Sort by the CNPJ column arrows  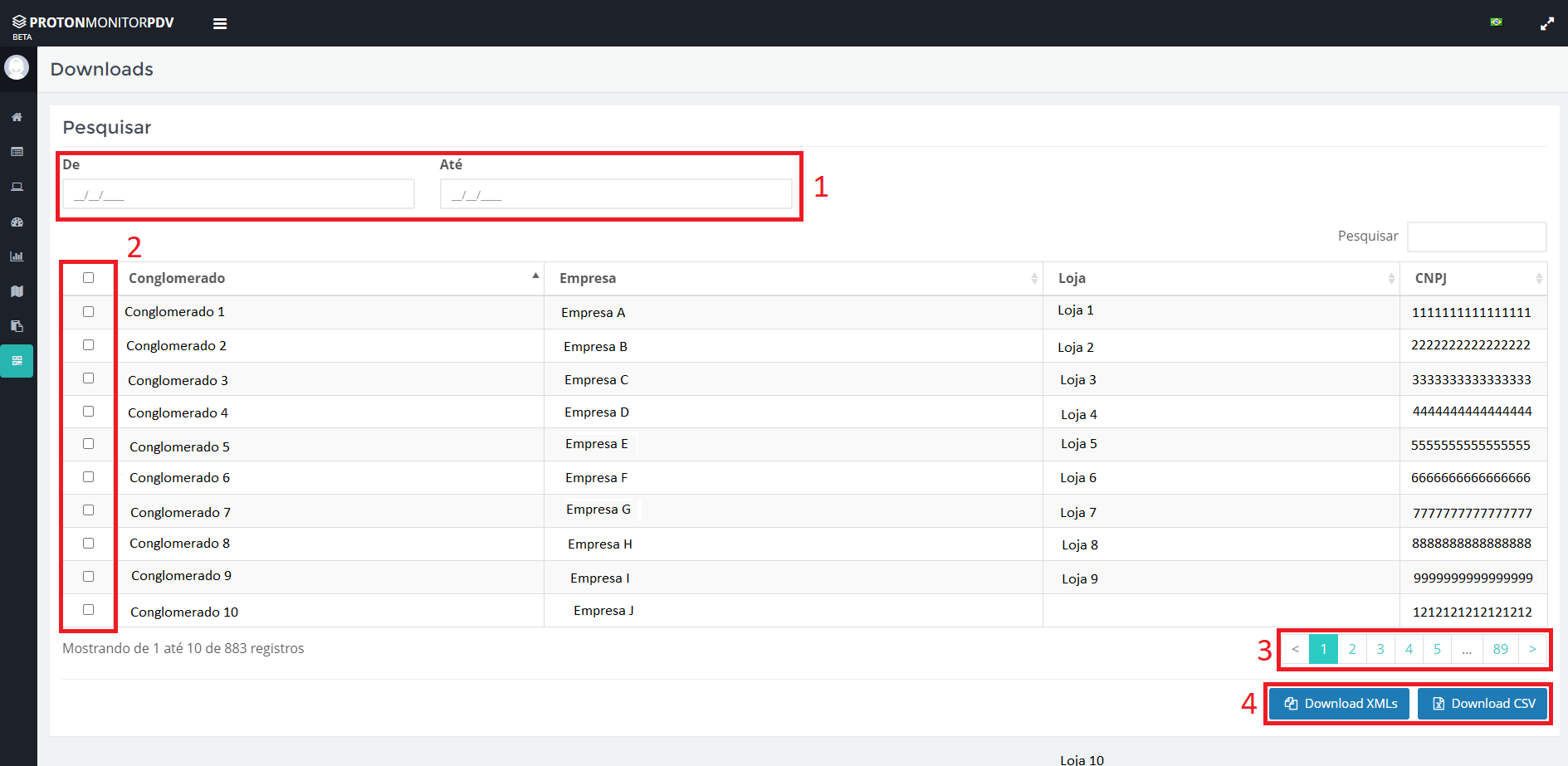point(1539,278)
